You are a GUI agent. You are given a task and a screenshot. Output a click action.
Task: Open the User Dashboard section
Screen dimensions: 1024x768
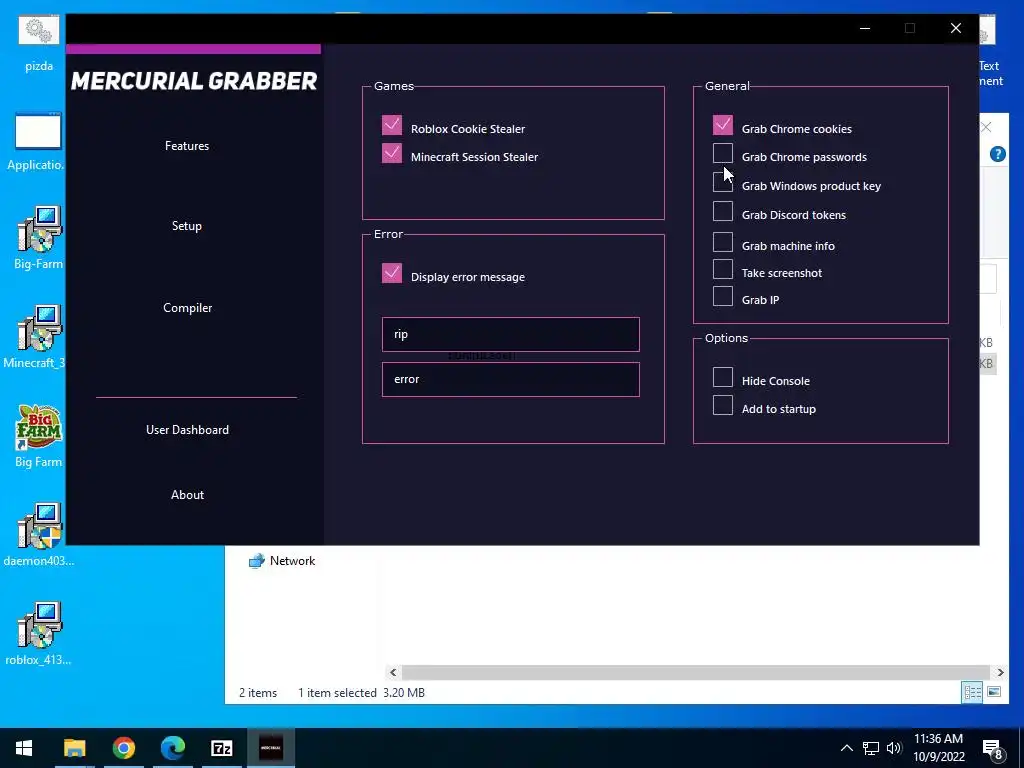187,430
